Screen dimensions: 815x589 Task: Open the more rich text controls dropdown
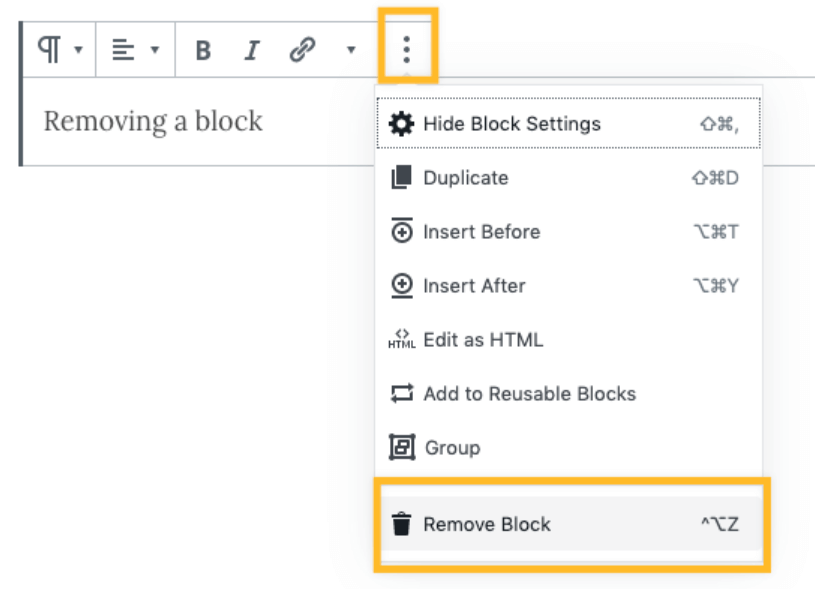351,50
